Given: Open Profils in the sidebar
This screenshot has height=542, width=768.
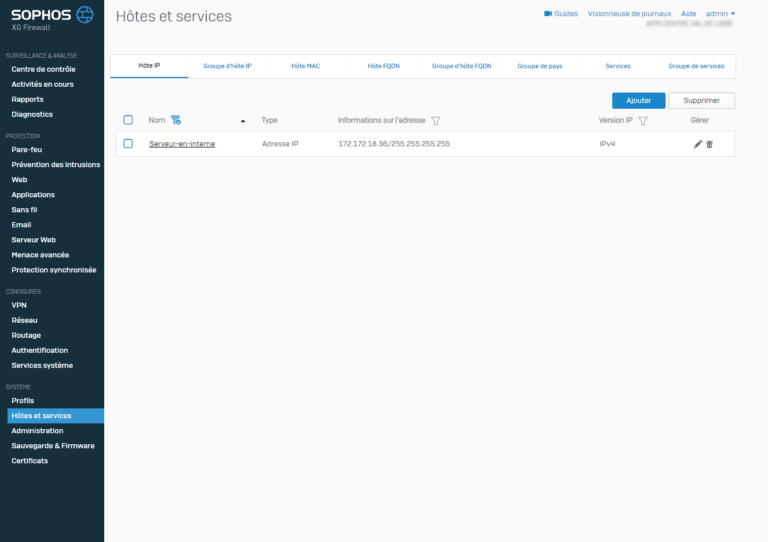Looking at the screenshot, I should click(x=23, y=401).
